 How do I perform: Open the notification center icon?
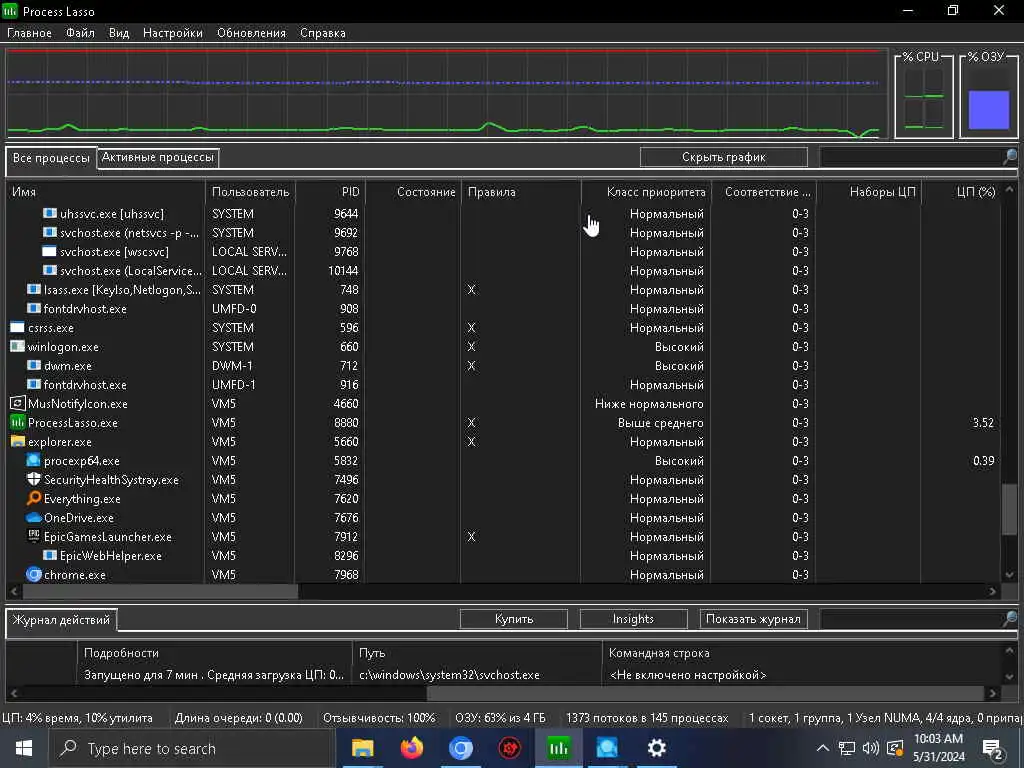point(993,748)
